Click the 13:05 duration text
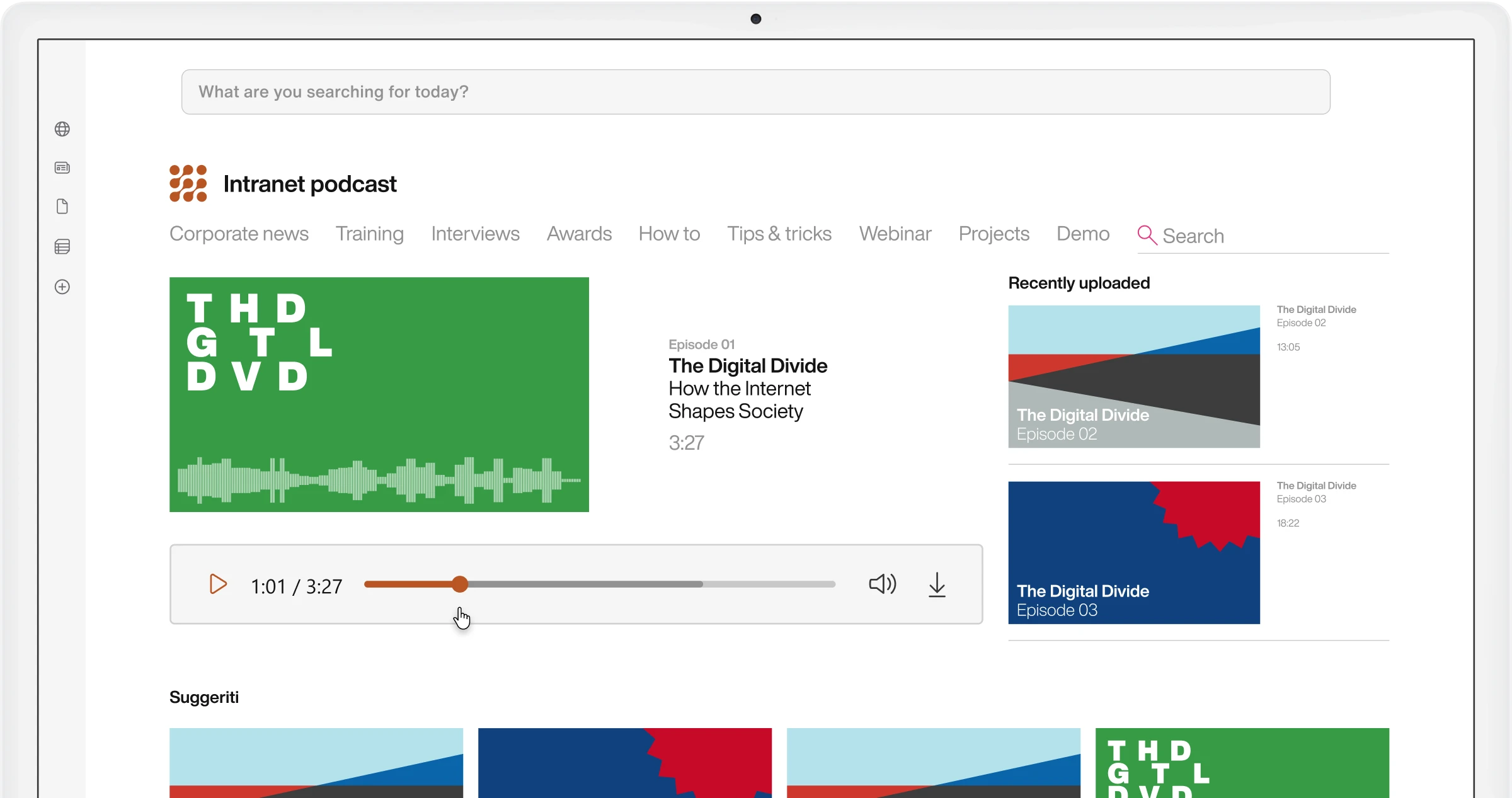1512x798 pixels. (x=1288, y=347)
